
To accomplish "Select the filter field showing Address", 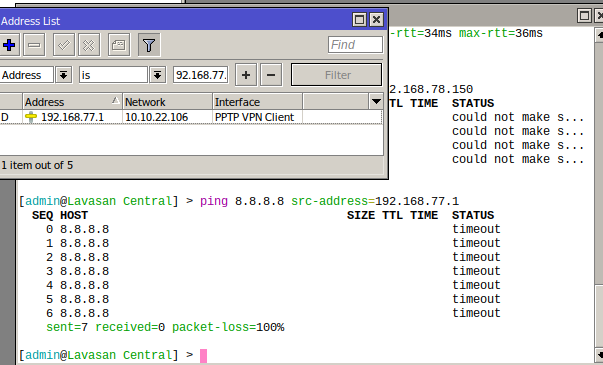I will pos(27,75).
